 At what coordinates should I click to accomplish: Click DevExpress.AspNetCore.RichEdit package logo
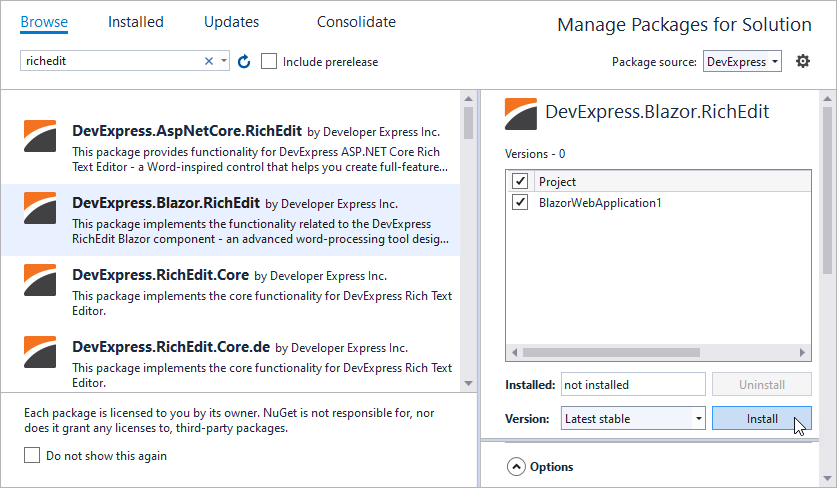(x=40, y=136)
